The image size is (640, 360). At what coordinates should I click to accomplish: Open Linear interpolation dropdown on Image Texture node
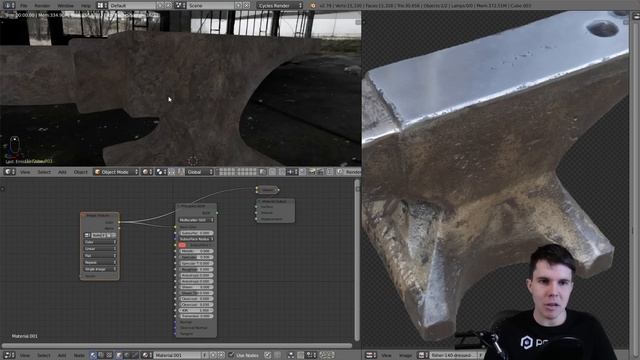[x=100, y=249]
